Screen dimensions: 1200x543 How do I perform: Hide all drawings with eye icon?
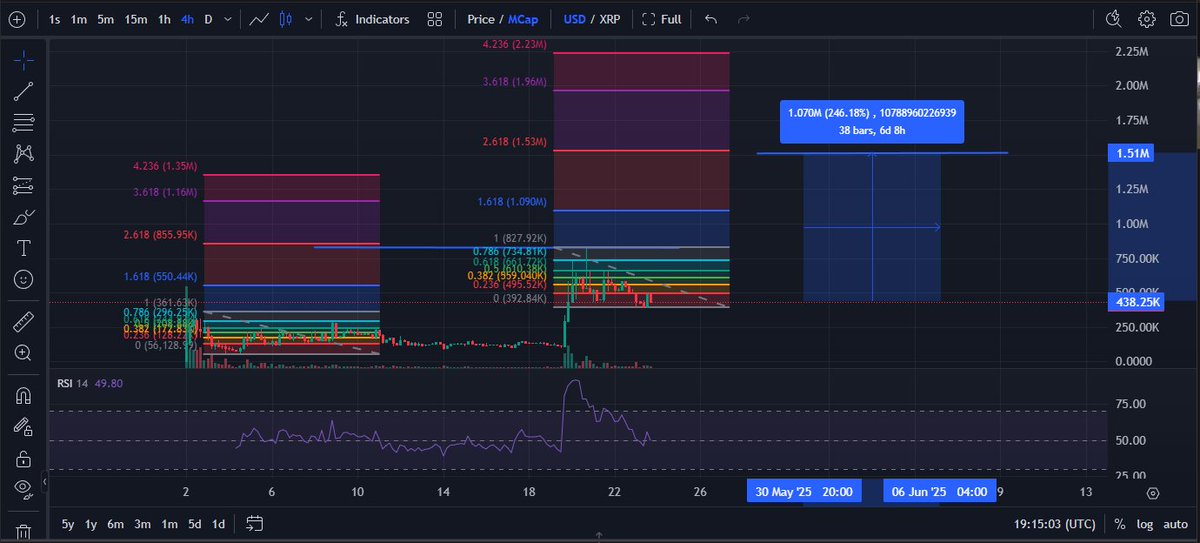coord(25,489)
